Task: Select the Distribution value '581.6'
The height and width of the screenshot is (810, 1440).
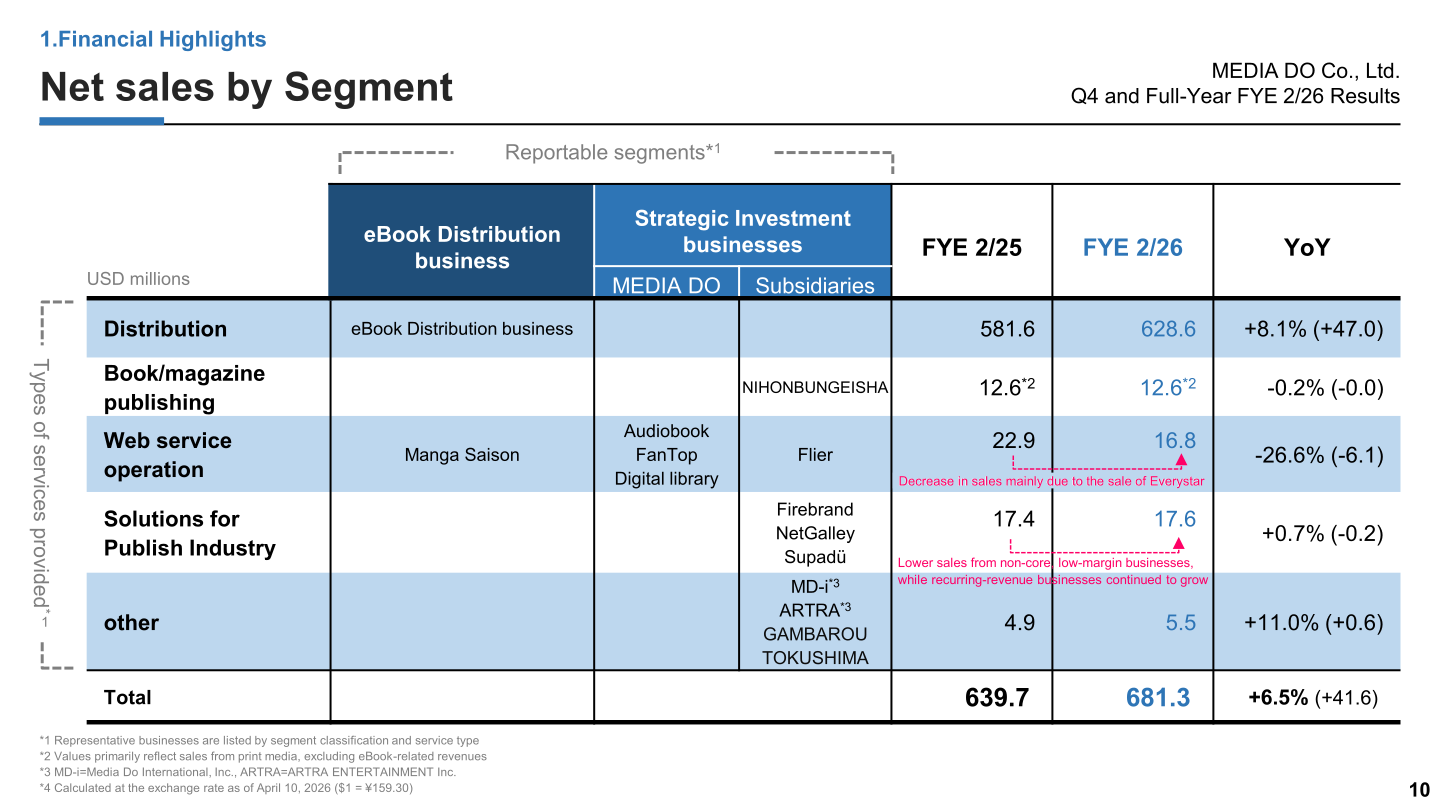Action: [1007, 329]
